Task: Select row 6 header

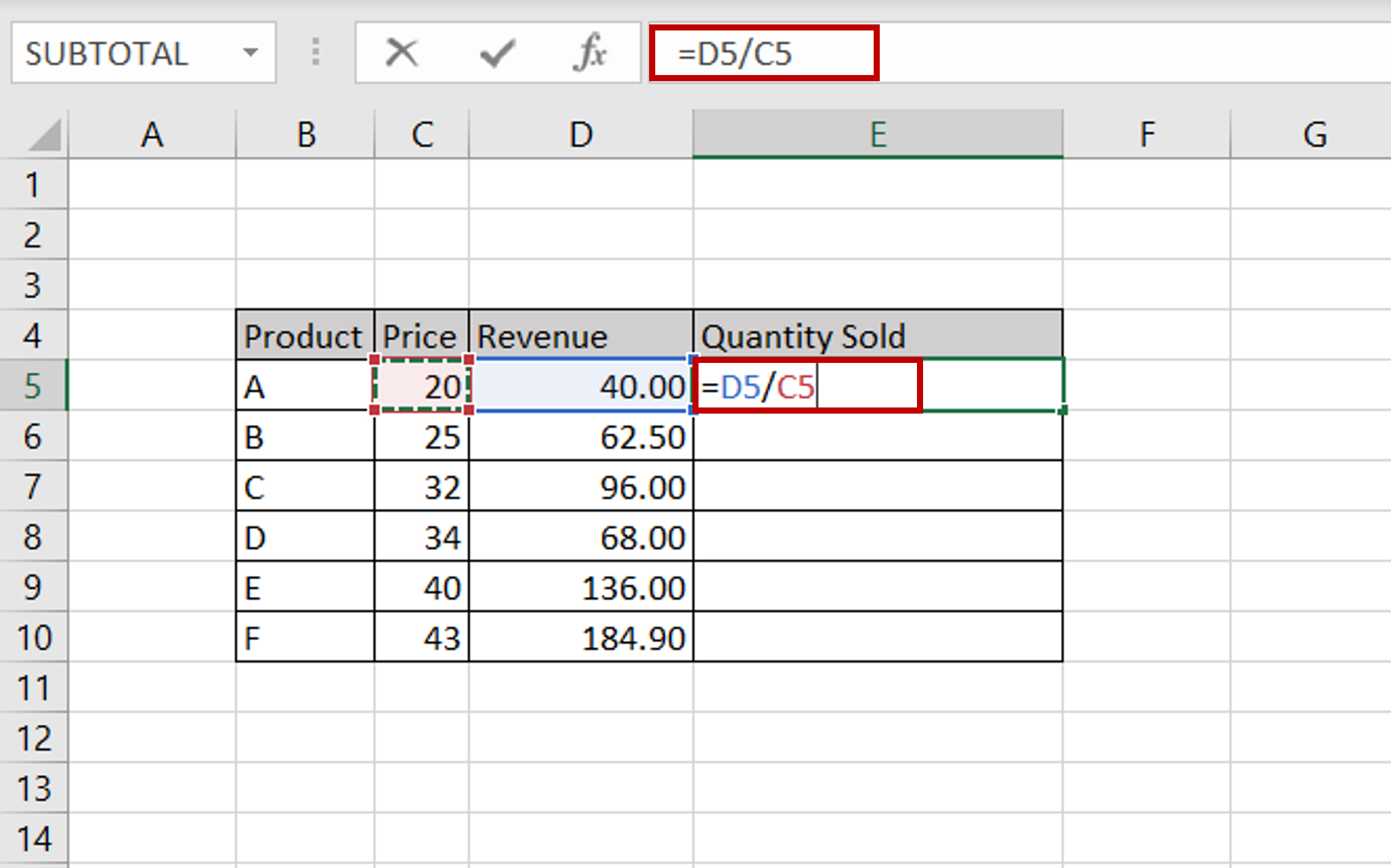Action: point(34,436)
